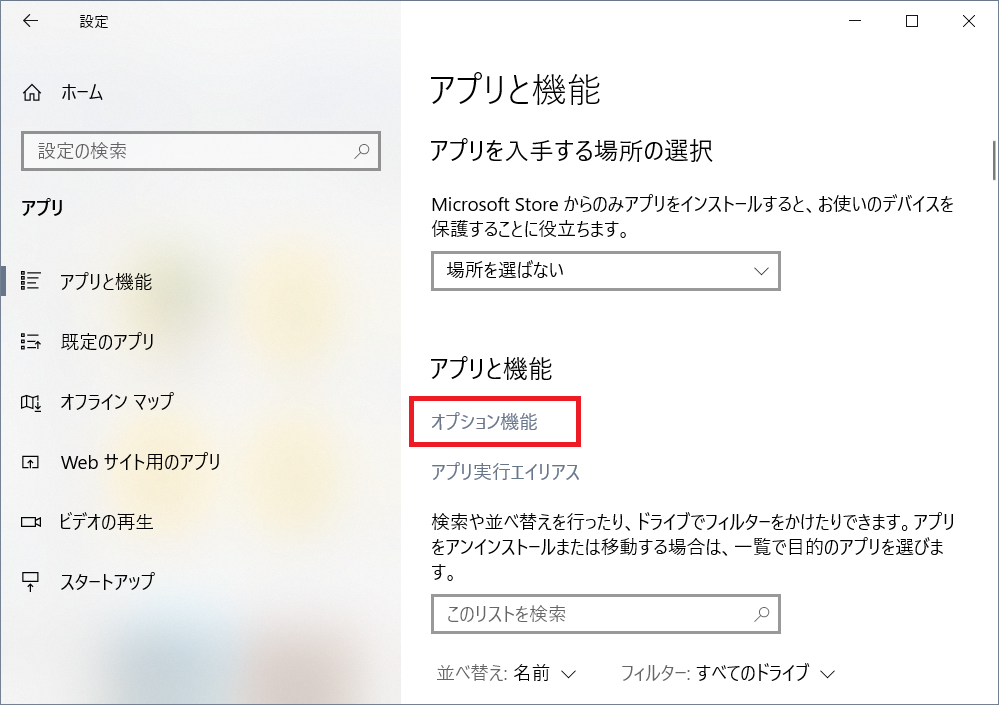Viewport: 999px width, 705px height.
Task: Click the Web サイト用のアプリ icon
Action: [x=31, y=462]
